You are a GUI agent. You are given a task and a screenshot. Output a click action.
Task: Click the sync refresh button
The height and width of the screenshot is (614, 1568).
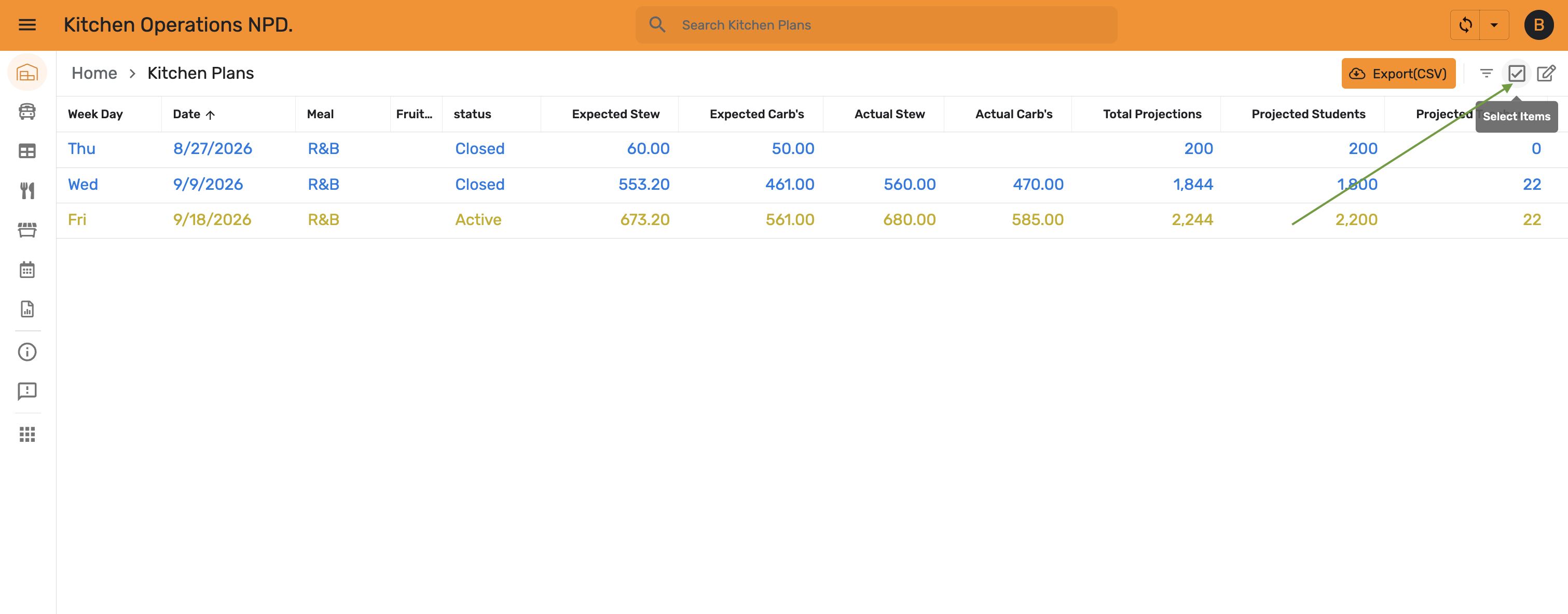1465,25
